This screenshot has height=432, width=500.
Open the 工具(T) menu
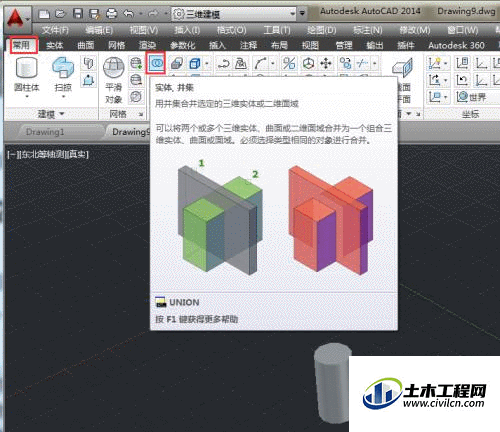click(277, 30)
